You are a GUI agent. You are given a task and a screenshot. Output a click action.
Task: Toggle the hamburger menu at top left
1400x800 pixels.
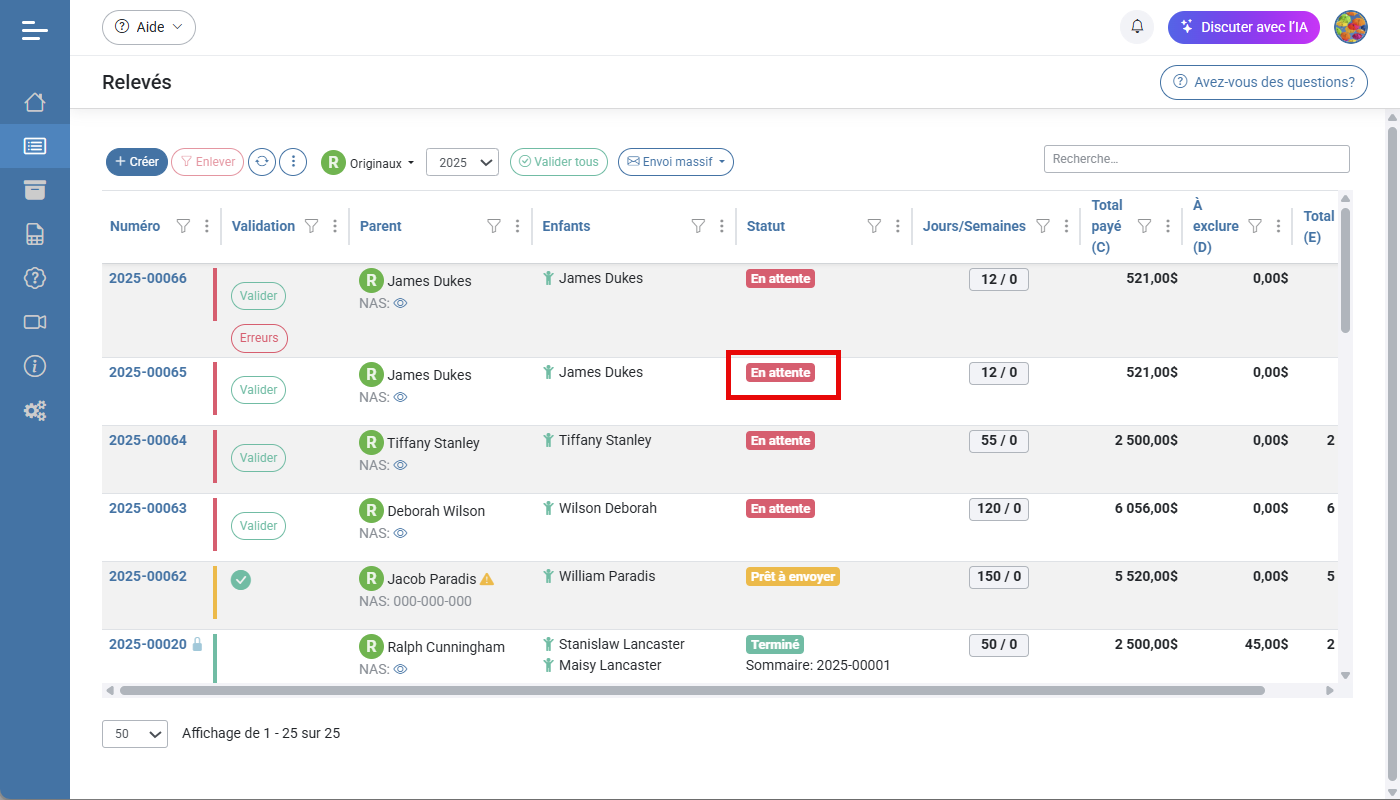coord(35,30)
